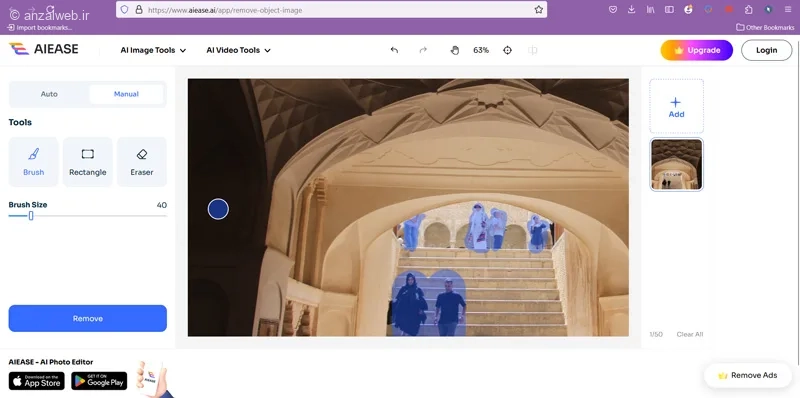Click the Brush Size value 40
The height and width of the screenshot is (398, 800).
click(x=161, y=205)
